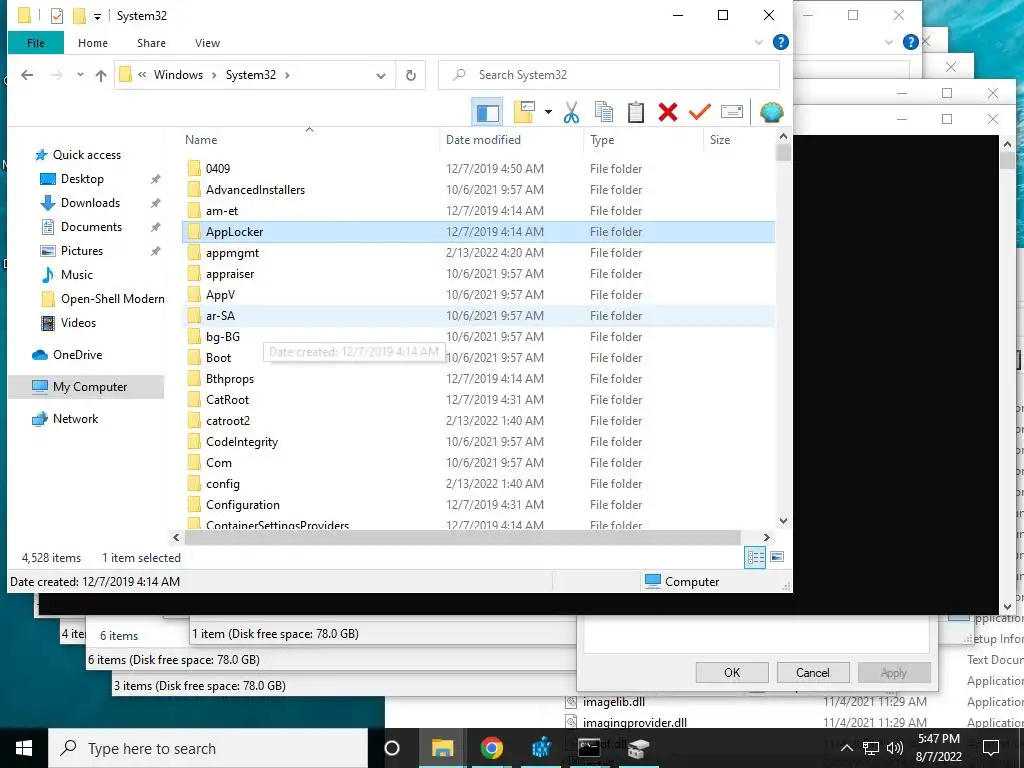Click the Windows breadcrumb segment
Image resolution: width=1024 pixels, height=768 pixels.
coord(178,75)
